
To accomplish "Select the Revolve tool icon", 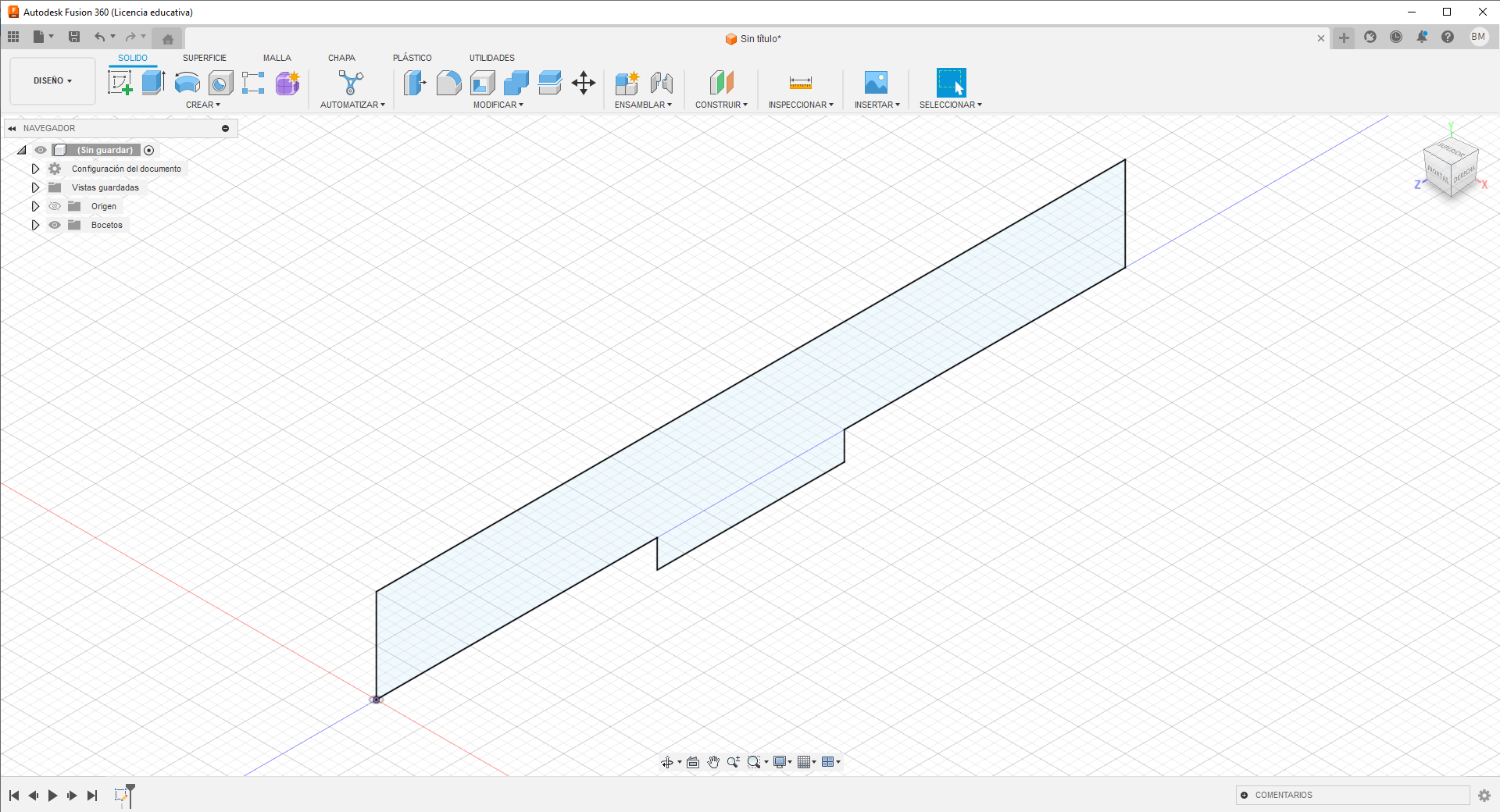I will (x=187, y=82).
